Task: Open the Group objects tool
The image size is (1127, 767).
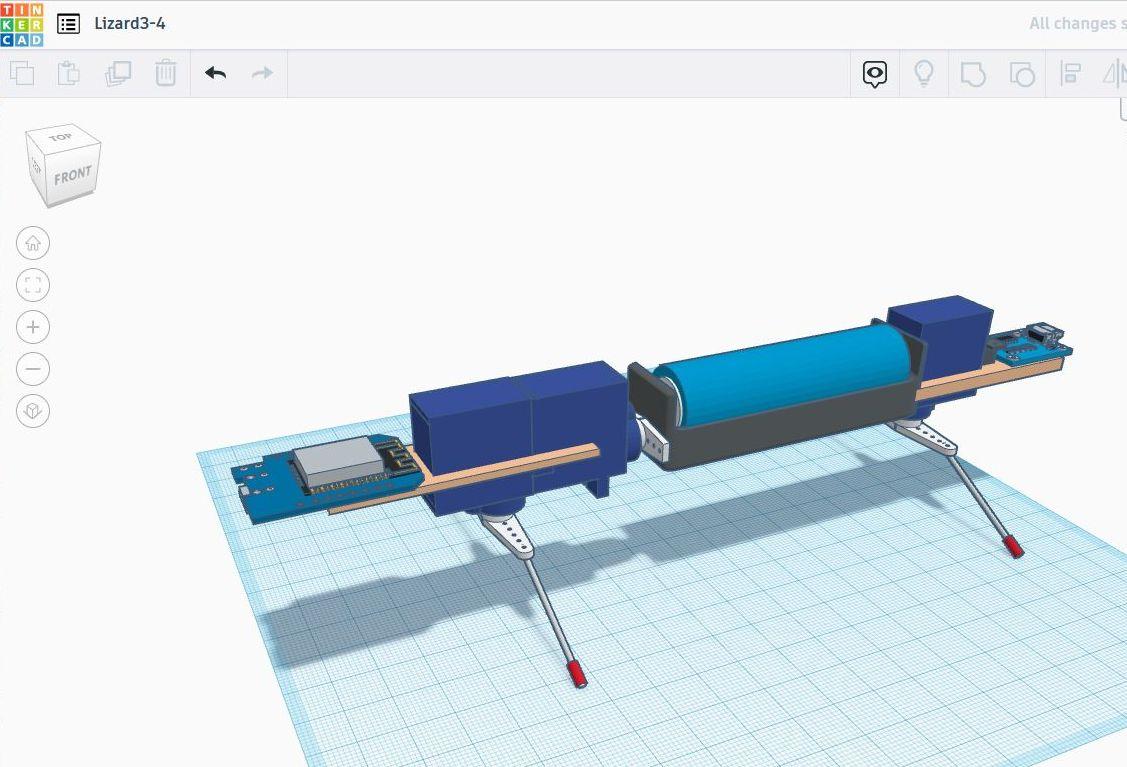Action: (973, 73)
